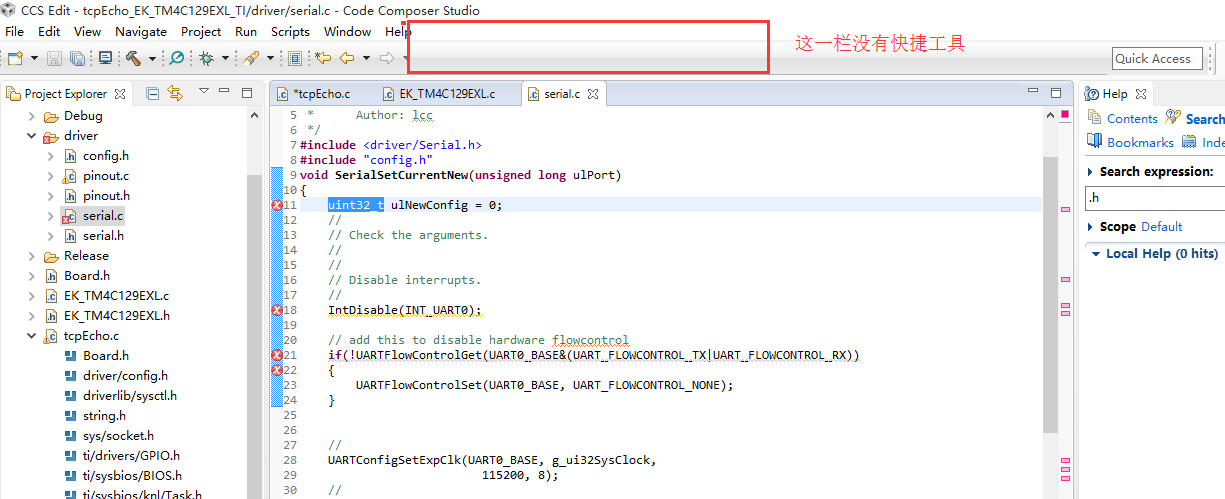Click the Last Edit Location arrow icon

click(x=322, y=58)
